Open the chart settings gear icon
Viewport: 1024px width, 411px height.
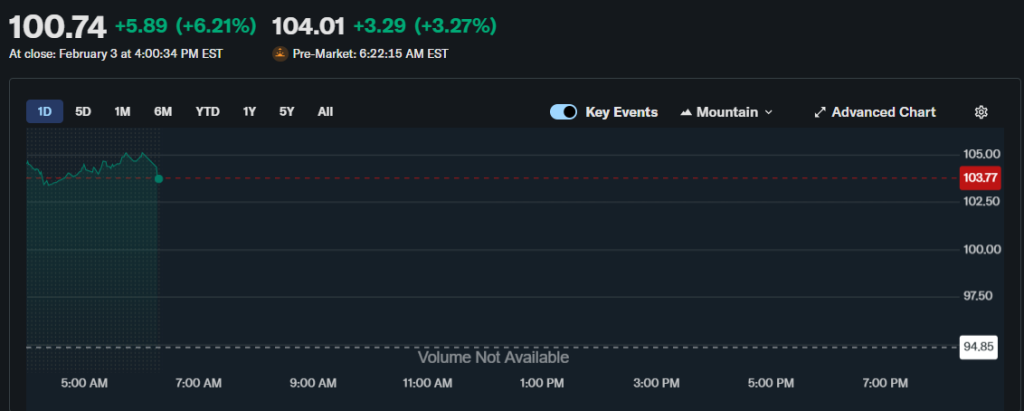click(981, 112)
